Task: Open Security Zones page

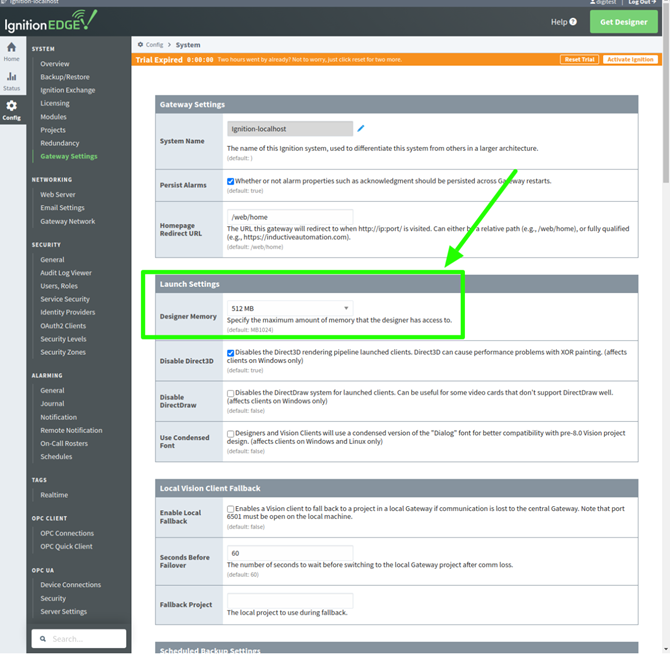Action: pyautogui.click(x=63, y=352)
